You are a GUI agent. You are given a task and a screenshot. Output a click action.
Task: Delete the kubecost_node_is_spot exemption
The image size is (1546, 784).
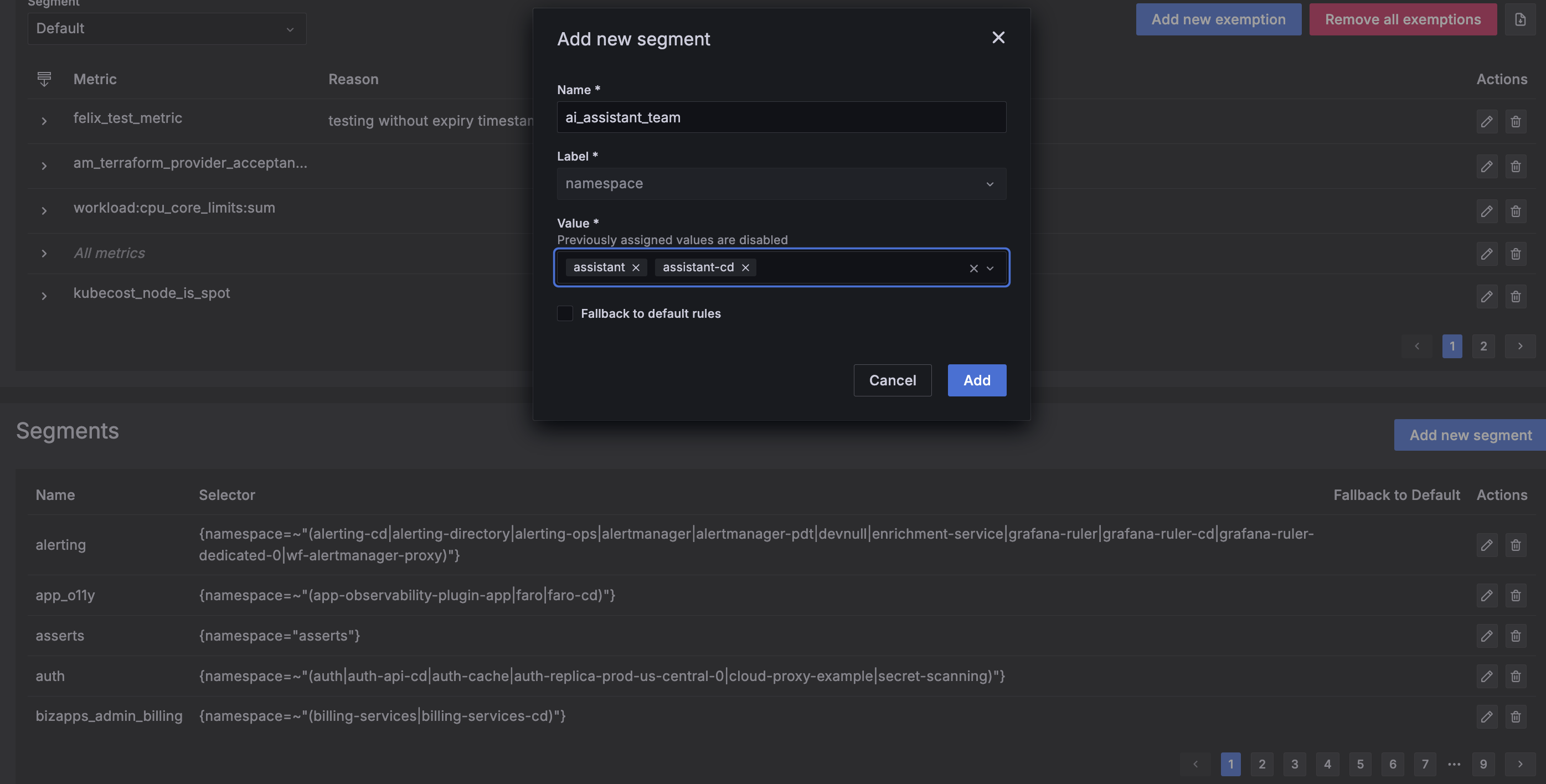point(1516,296)
